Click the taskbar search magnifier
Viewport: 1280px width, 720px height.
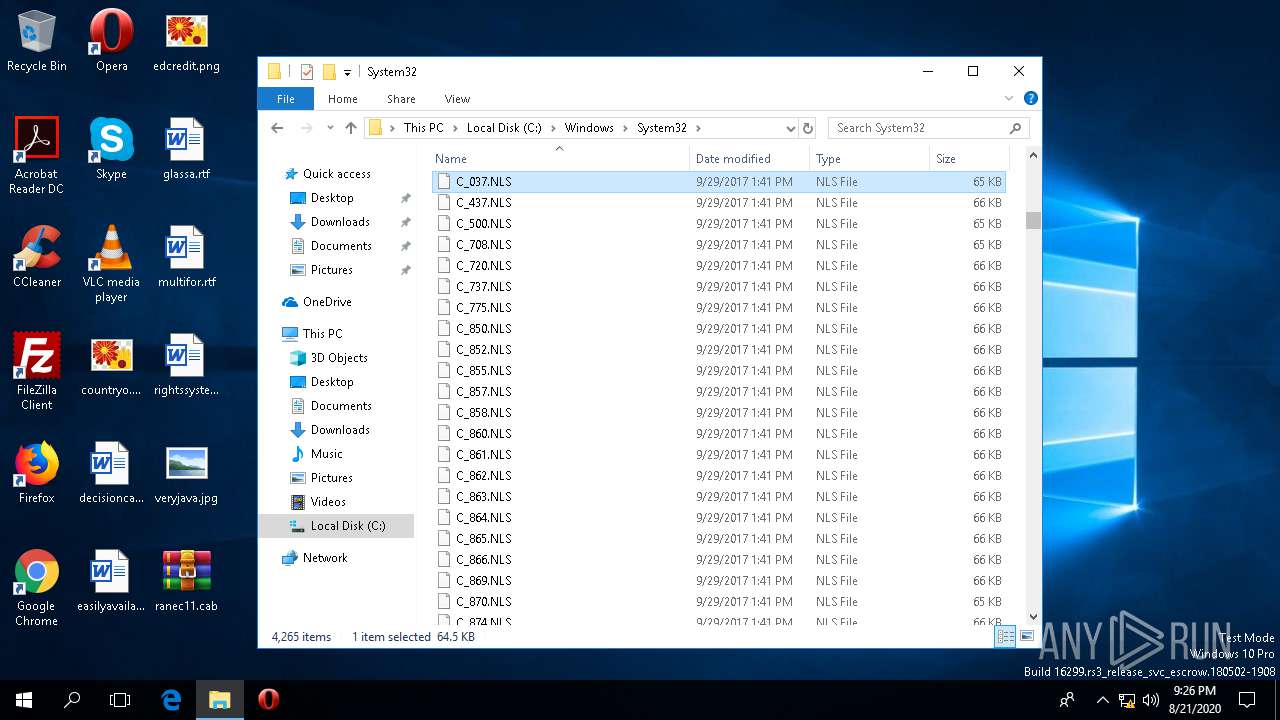(72, 700)
